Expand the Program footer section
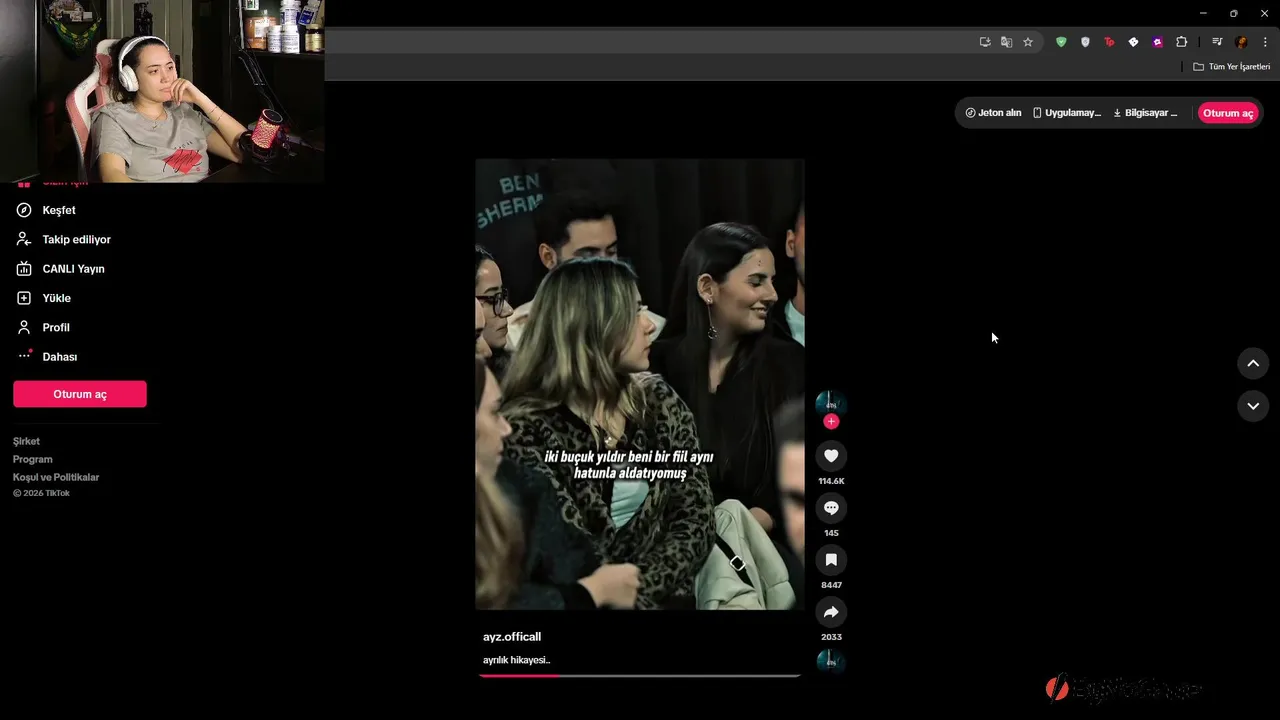 coord(33,459)
